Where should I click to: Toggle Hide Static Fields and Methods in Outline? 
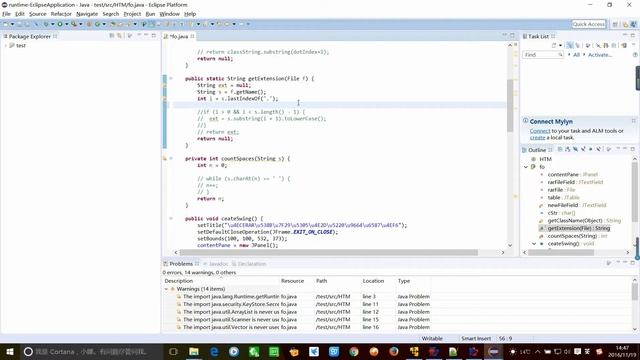pos(583,149)
